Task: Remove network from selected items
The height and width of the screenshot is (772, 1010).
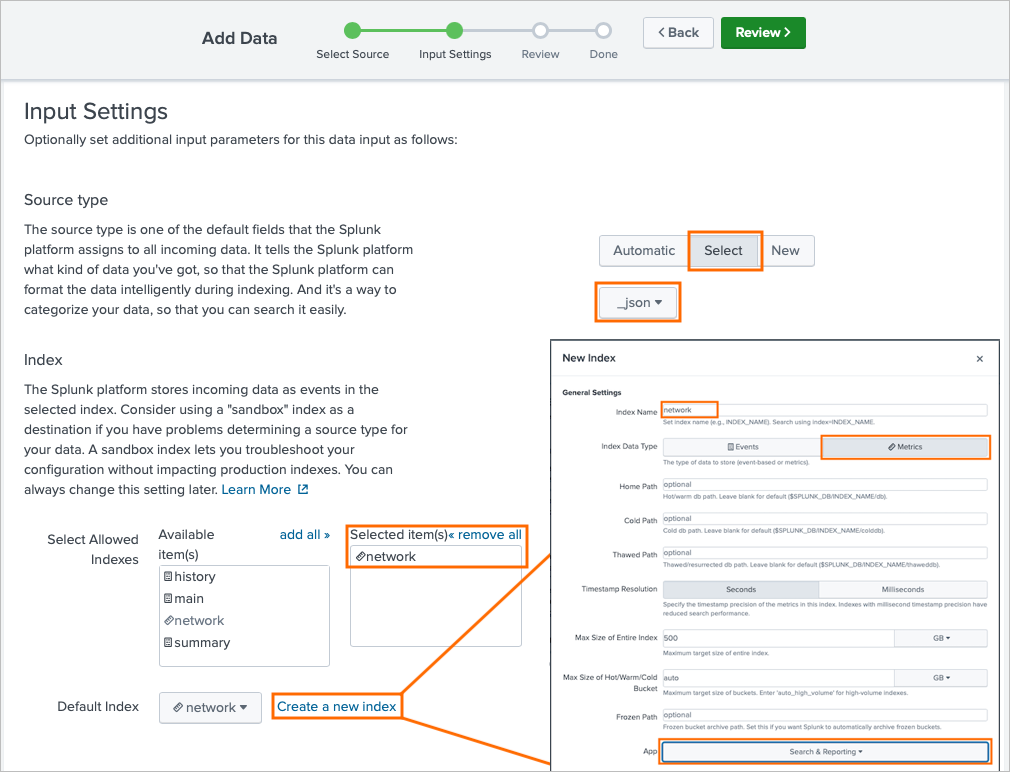Action: (x=435, y=556)
